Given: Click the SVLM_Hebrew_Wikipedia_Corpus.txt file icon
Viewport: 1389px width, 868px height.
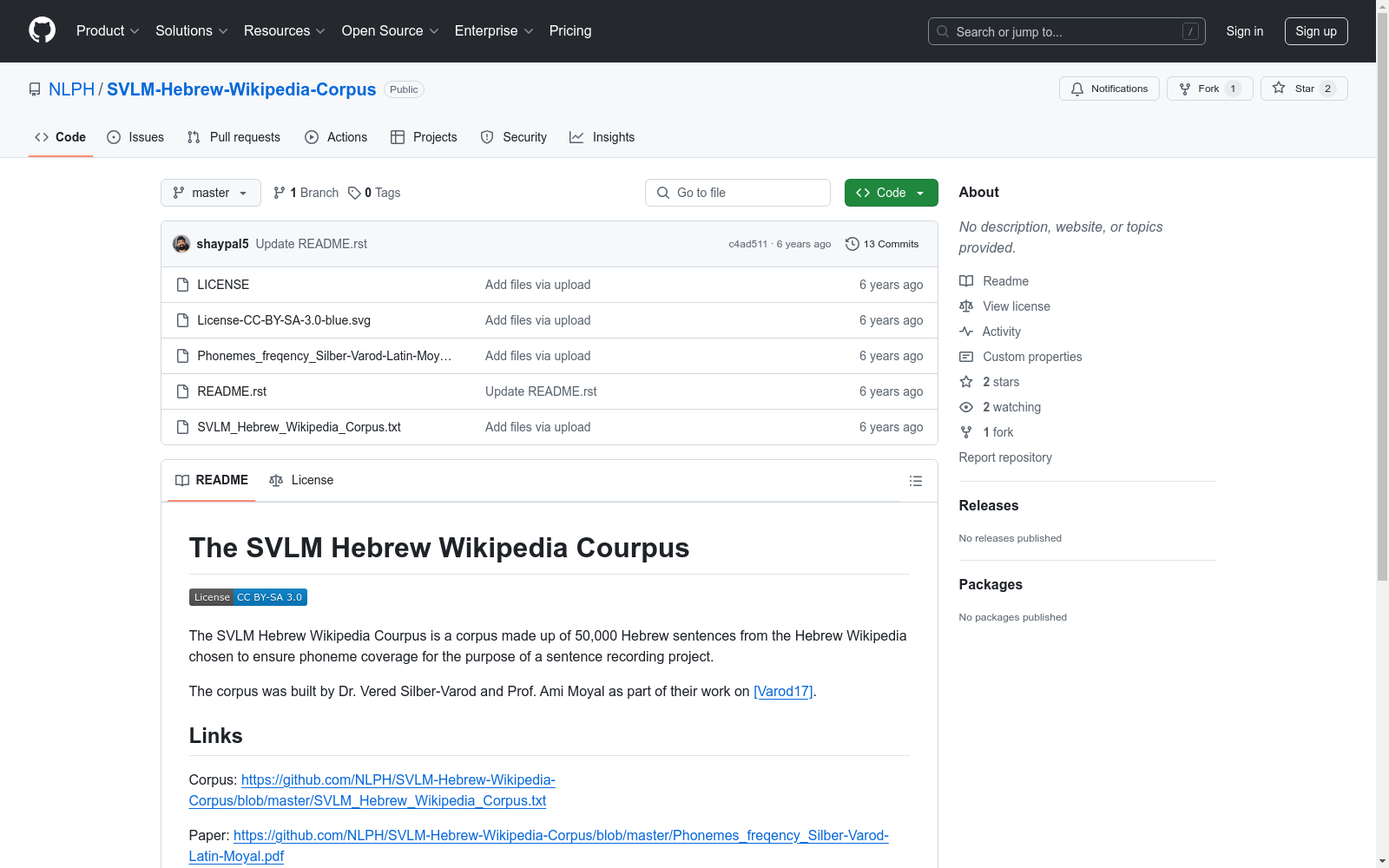Looking at the screenshot, I should click(182, 427).
